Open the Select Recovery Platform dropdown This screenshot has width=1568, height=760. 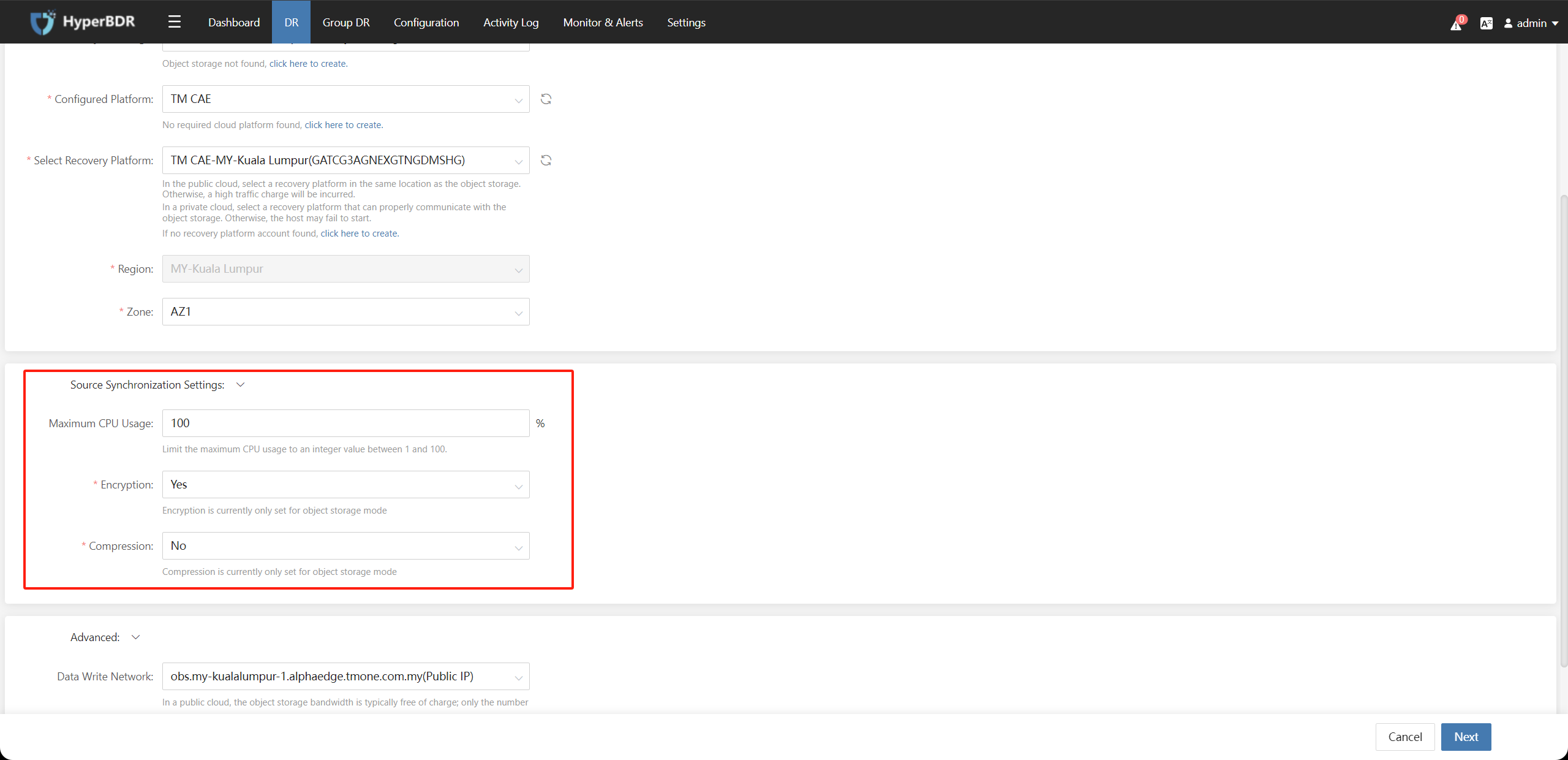click(x=346, y=161)
